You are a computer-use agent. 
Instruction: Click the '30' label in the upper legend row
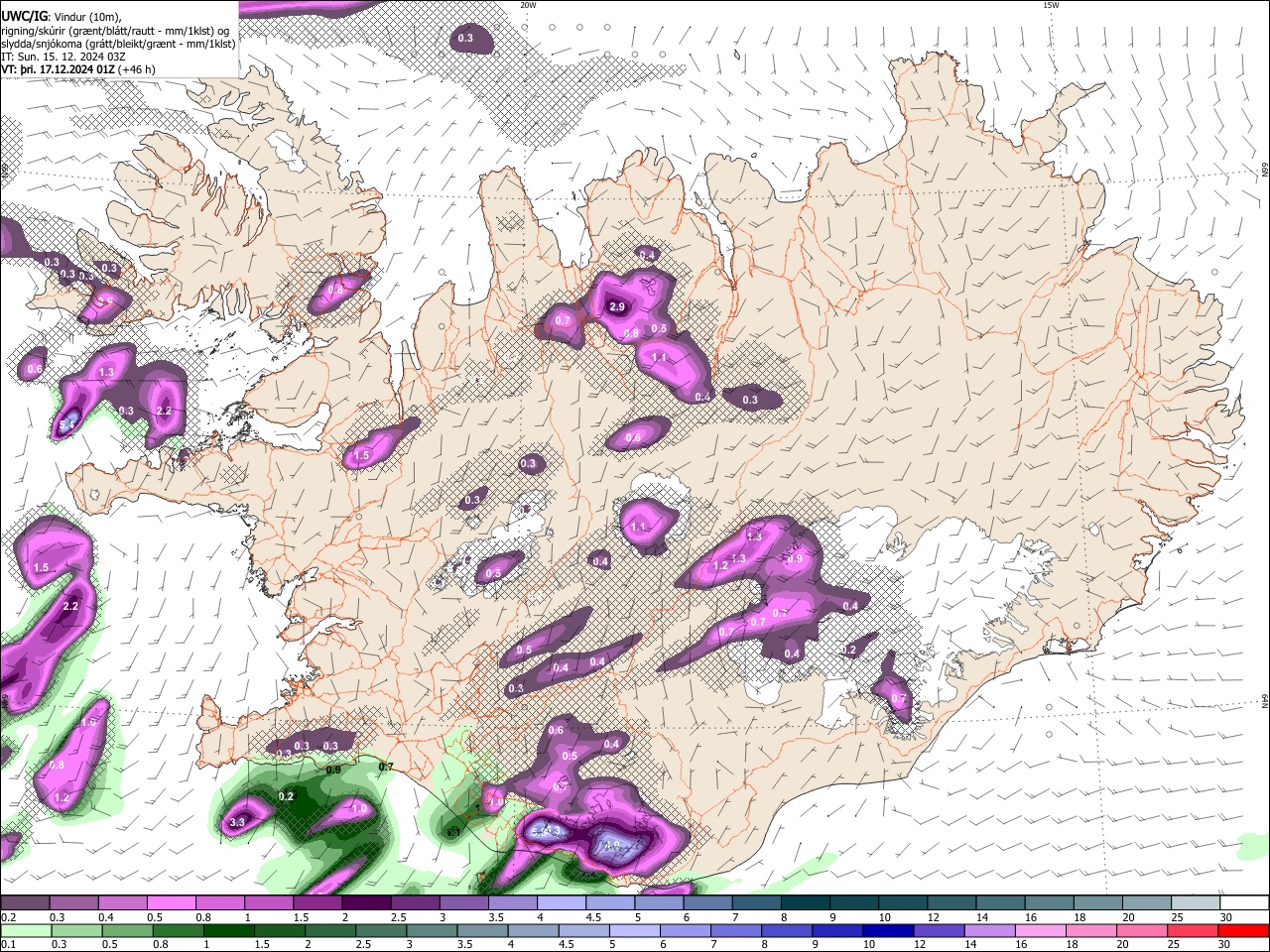click(x=1225, y=917)
